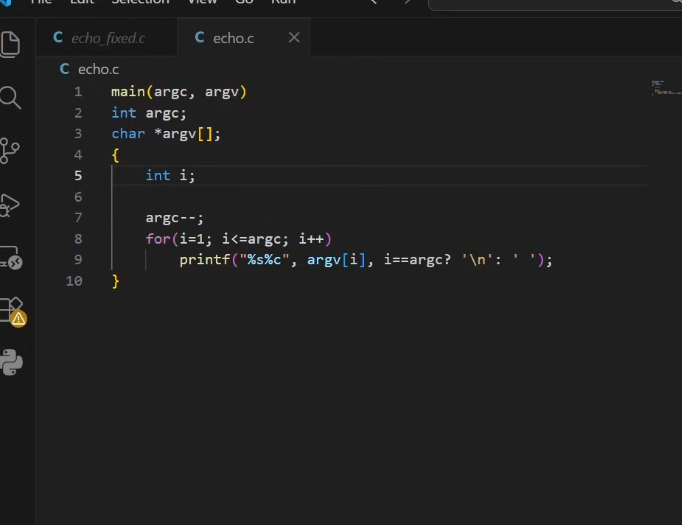Open the Selection menu
This screenshot has height=525, width=682.
coord(140,3)
